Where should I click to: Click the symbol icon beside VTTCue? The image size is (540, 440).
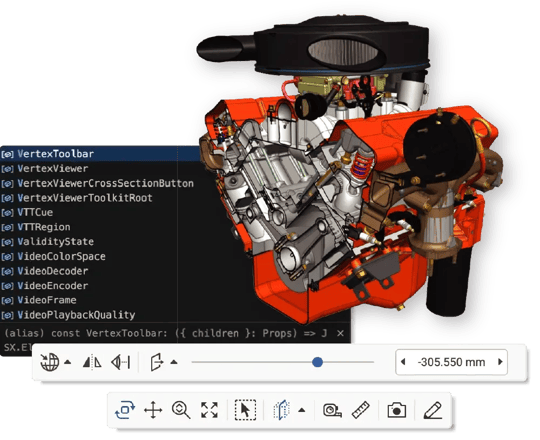point(7,212)
